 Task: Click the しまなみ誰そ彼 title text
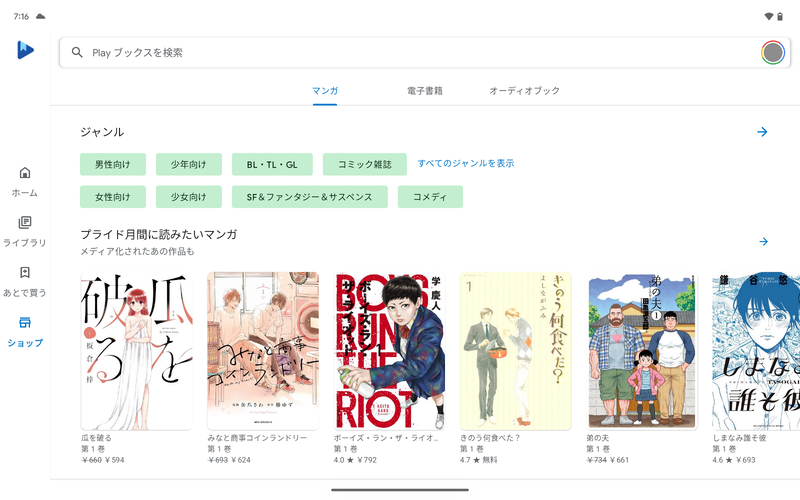(x=739, y=438)
